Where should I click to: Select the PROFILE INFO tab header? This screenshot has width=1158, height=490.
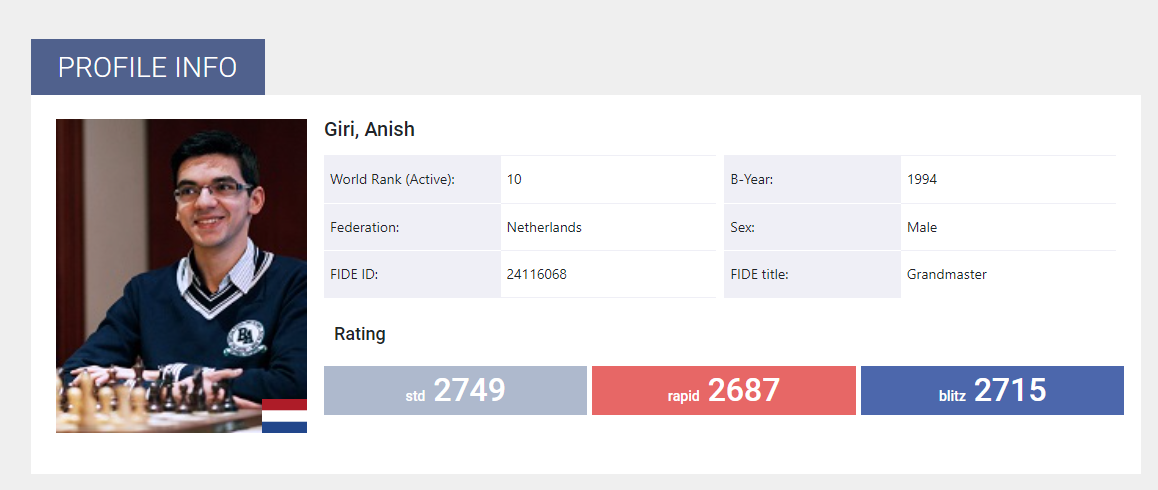point(148,67)
